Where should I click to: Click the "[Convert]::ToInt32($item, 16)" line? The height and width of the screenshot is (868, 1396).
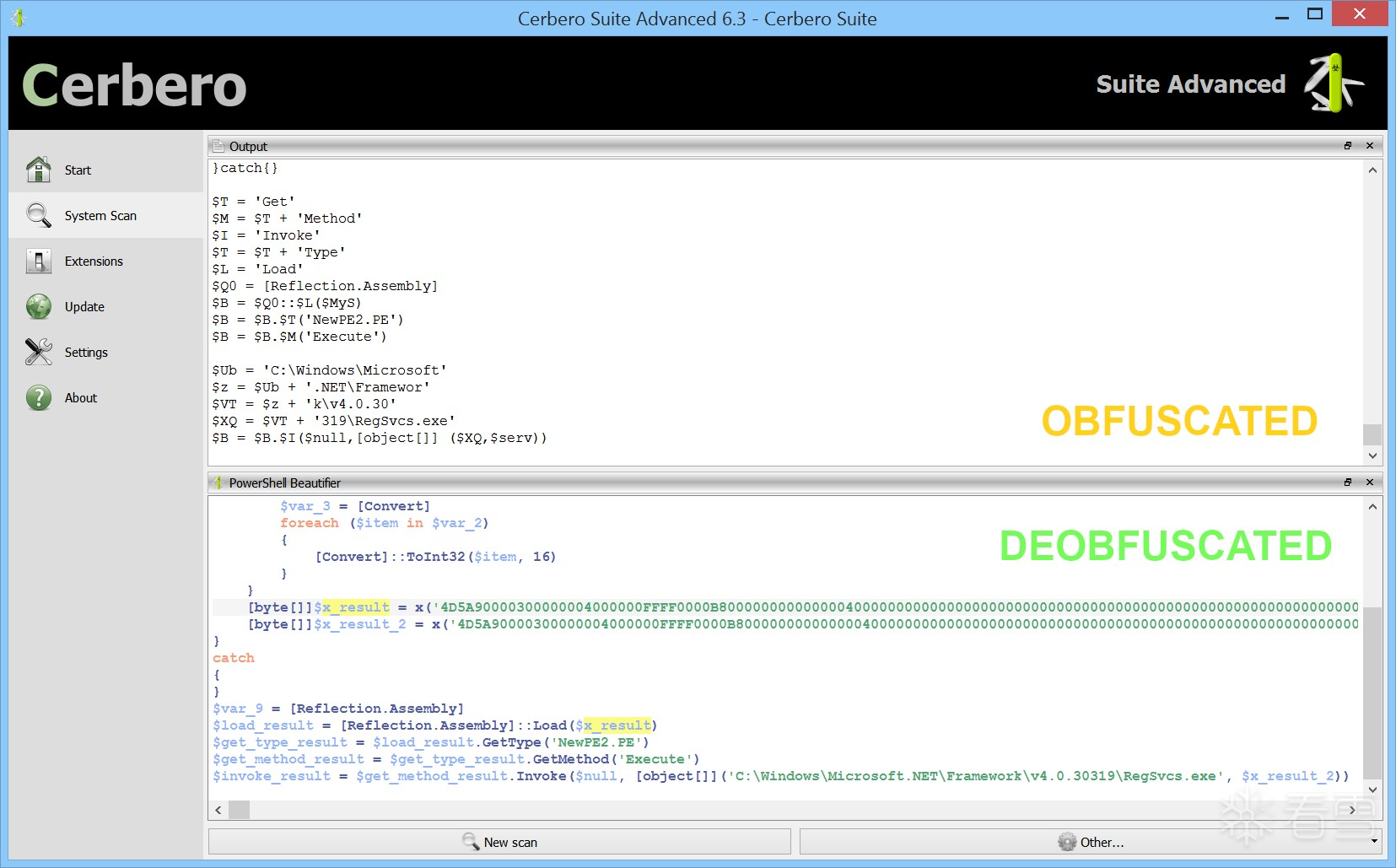pyautogui.click(x=436, y=557)
